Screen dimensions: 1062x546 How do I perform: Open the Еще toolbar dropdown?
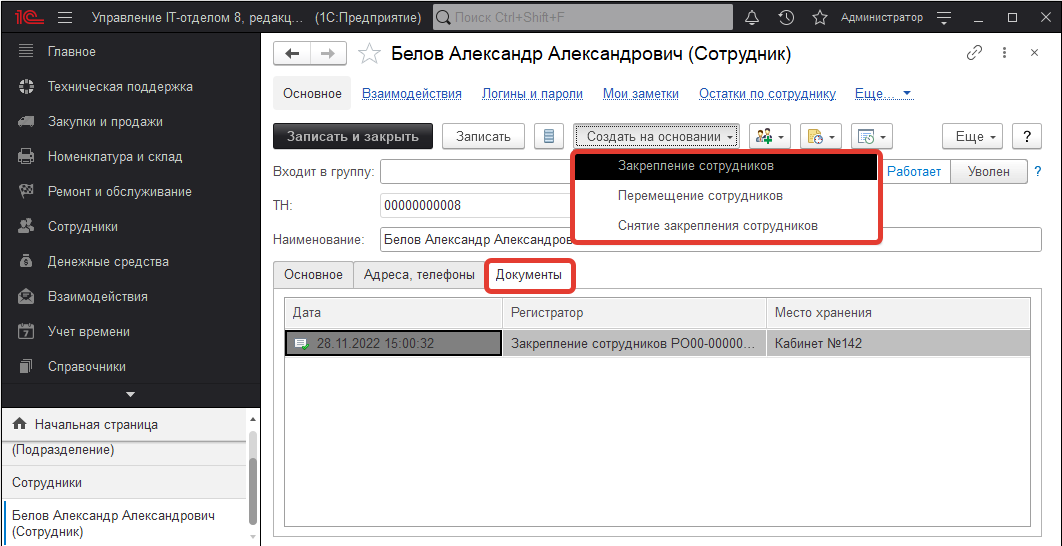973,136
